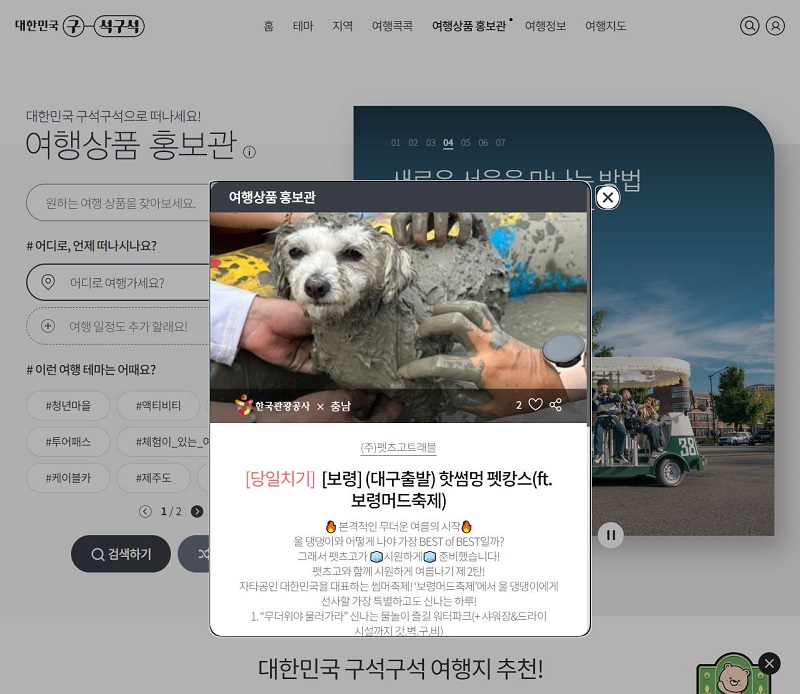
Task: Open the 여행지도 menu
Action: [x=606, y=26]
